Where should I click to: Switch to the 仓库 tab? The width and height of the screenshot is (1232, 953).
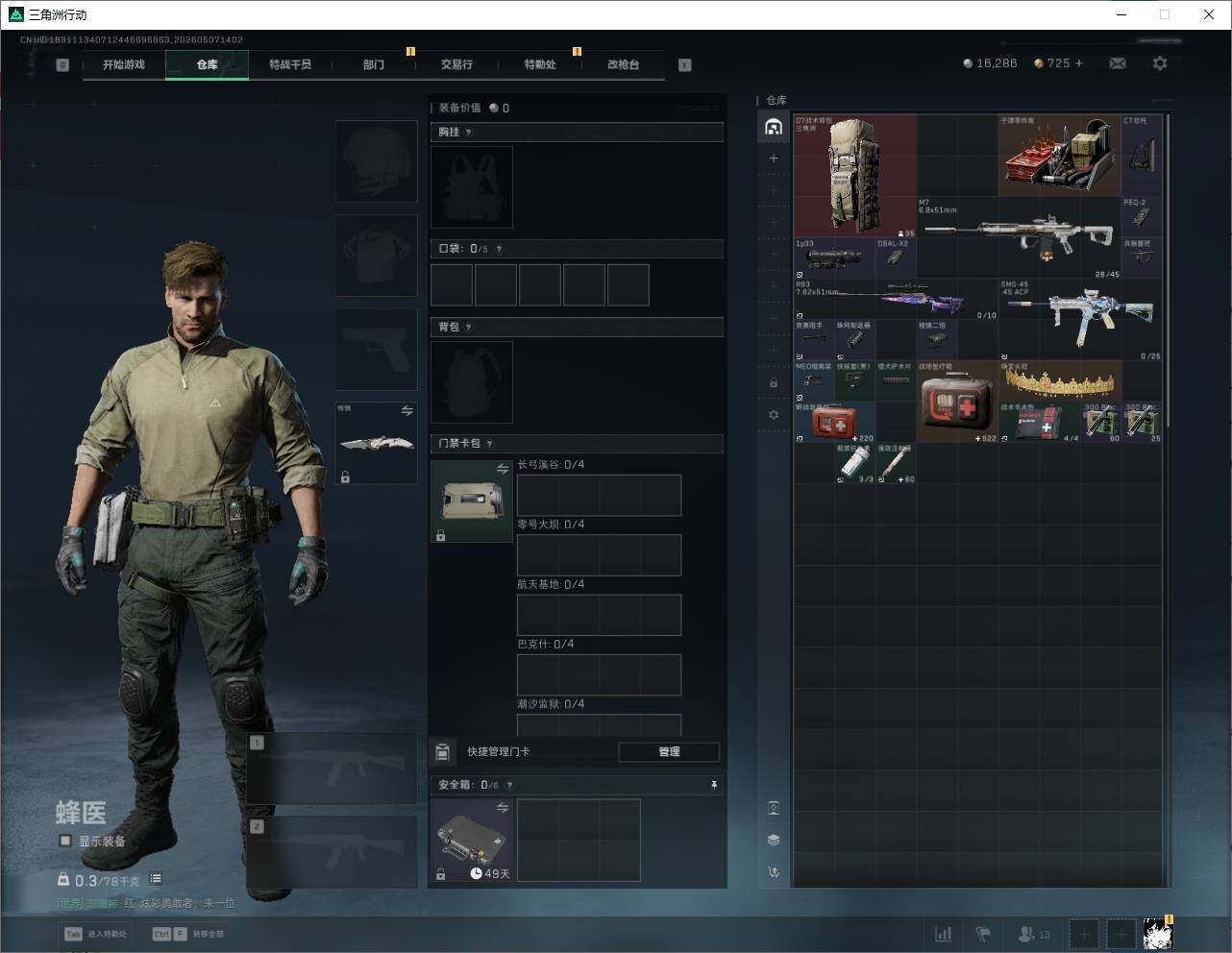tap(207, 64)
